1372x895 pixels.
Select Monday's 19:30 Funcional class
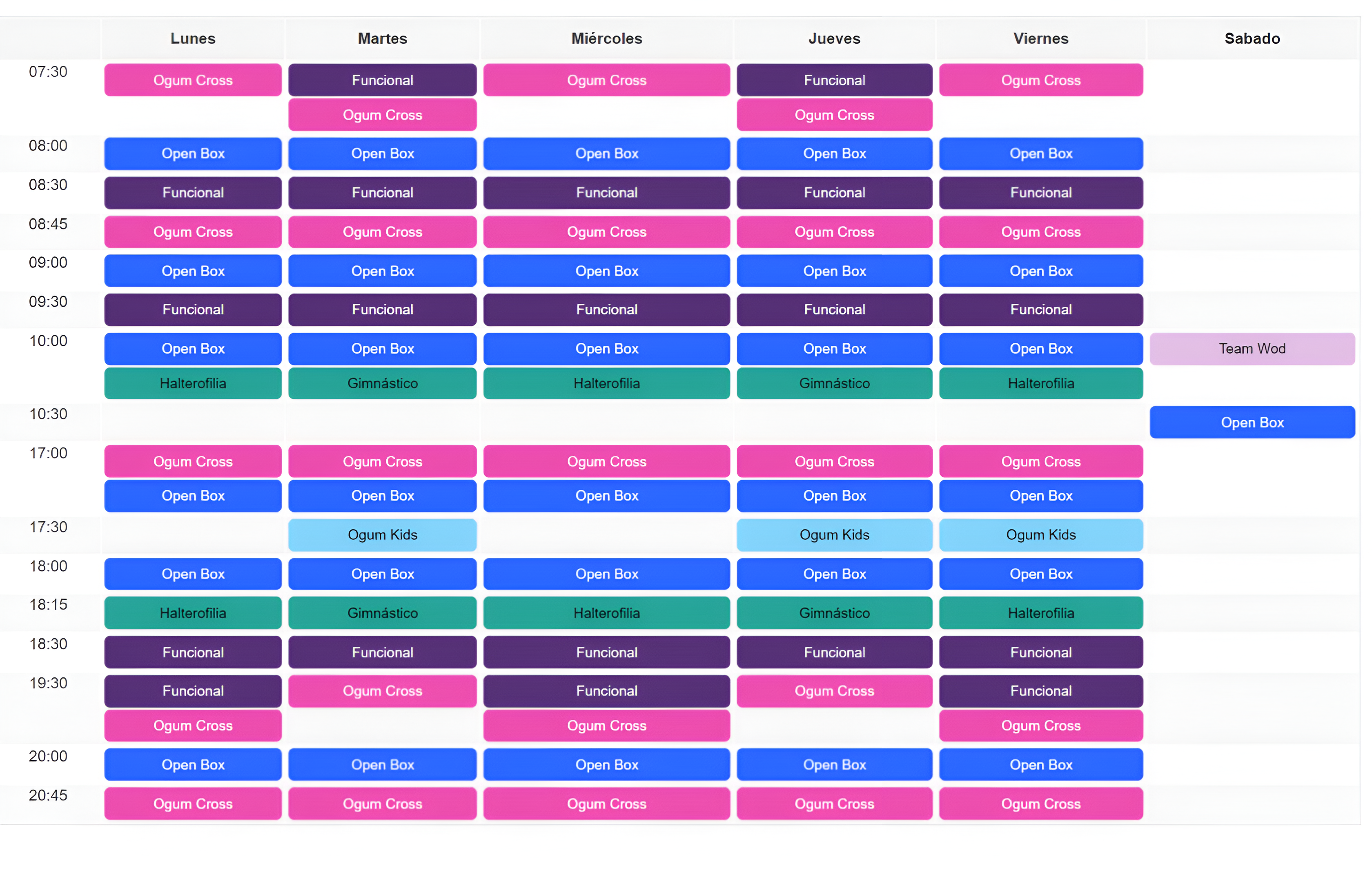pyautogui.click(x=193, y=691)
